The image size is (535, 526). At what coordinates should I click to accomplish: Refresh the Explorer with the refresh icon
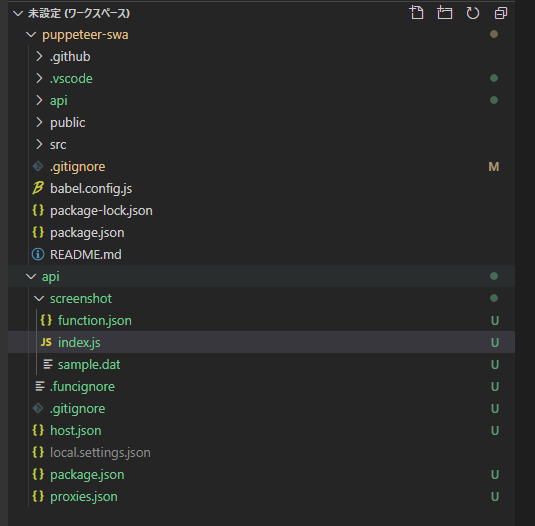pos(473,13)
